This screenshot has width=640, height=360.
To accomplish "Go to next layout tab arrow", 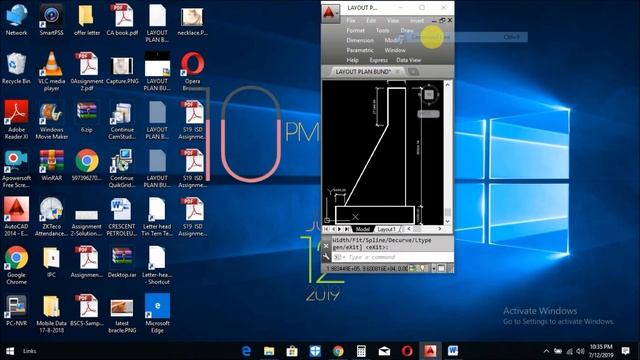I will coord(340,229).
